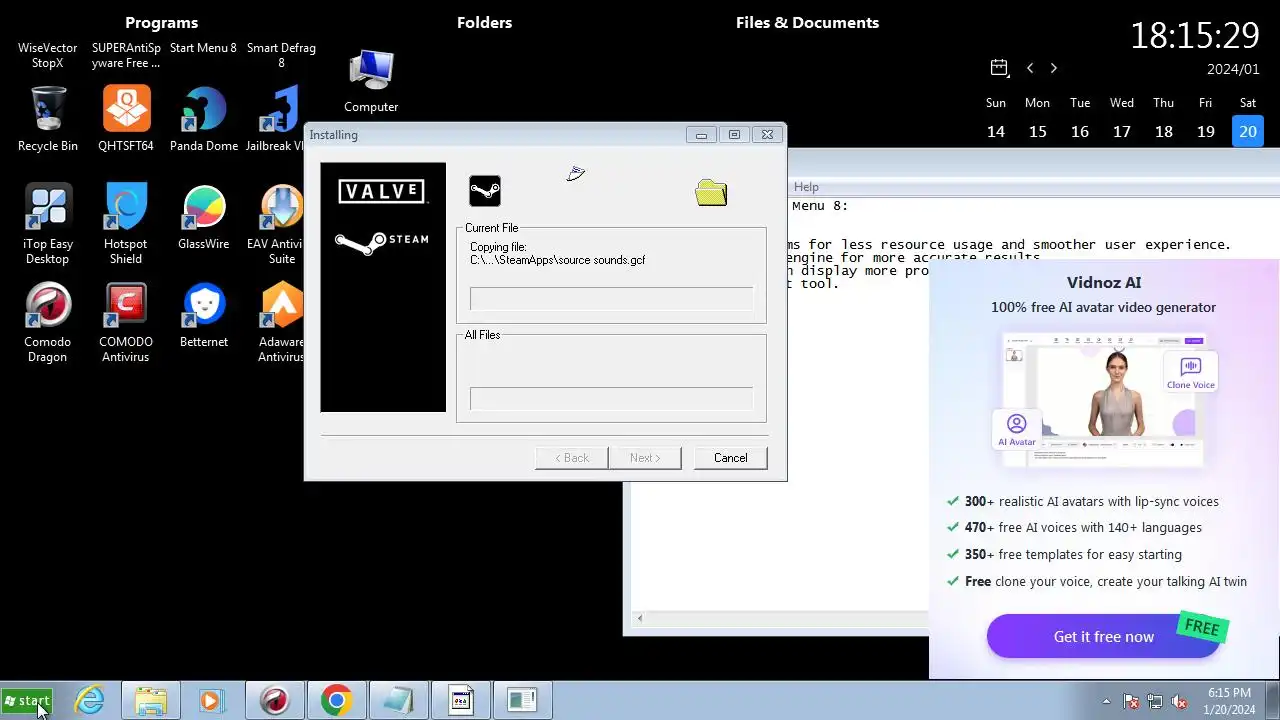Image resolution: width=1280 pixels, height=720 pixels.
Task: Click Smart Defrag 8 desktop label
Action: coord(281,55)
